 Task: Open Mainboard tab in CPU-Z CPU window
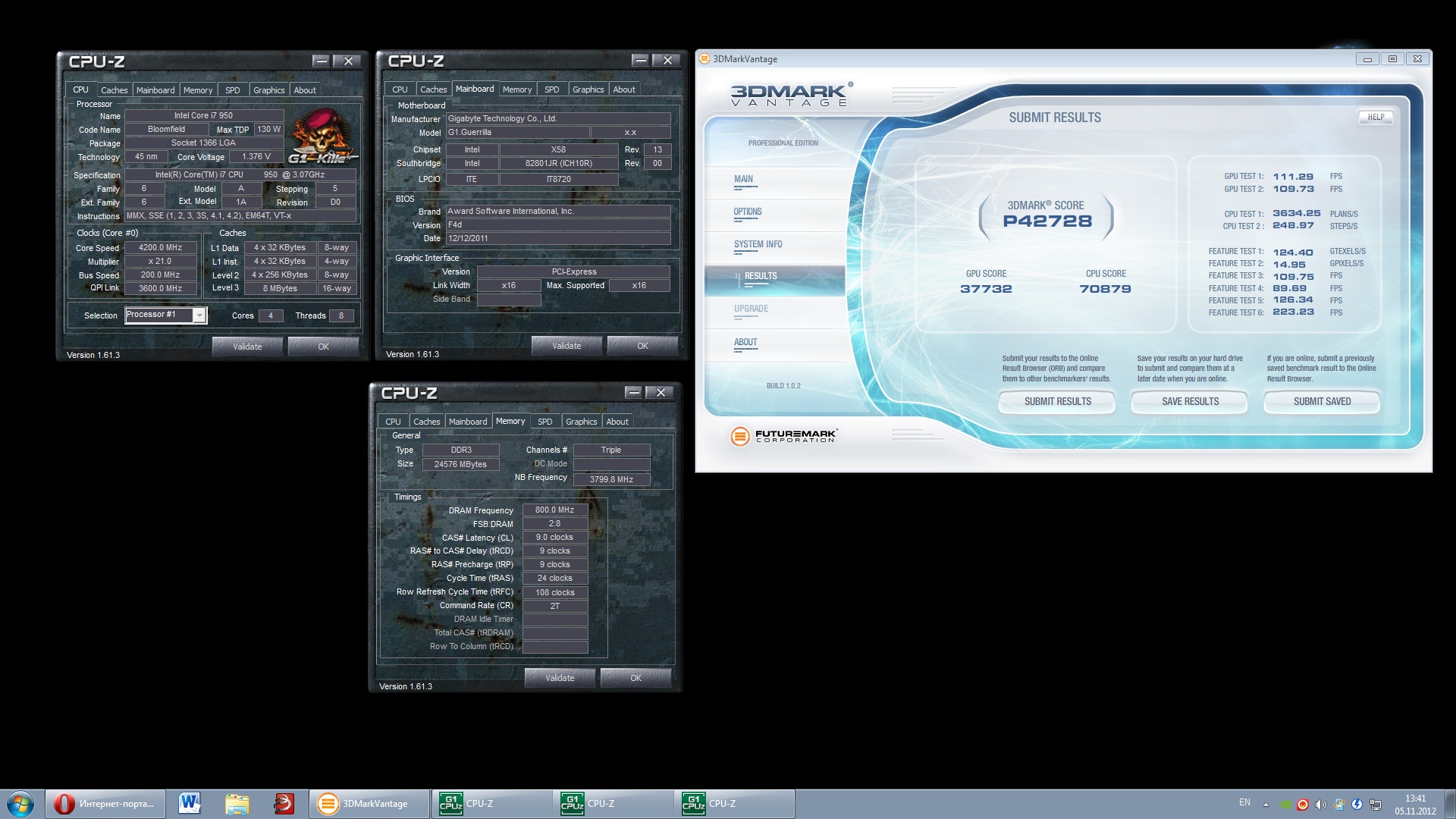(155, 89)
